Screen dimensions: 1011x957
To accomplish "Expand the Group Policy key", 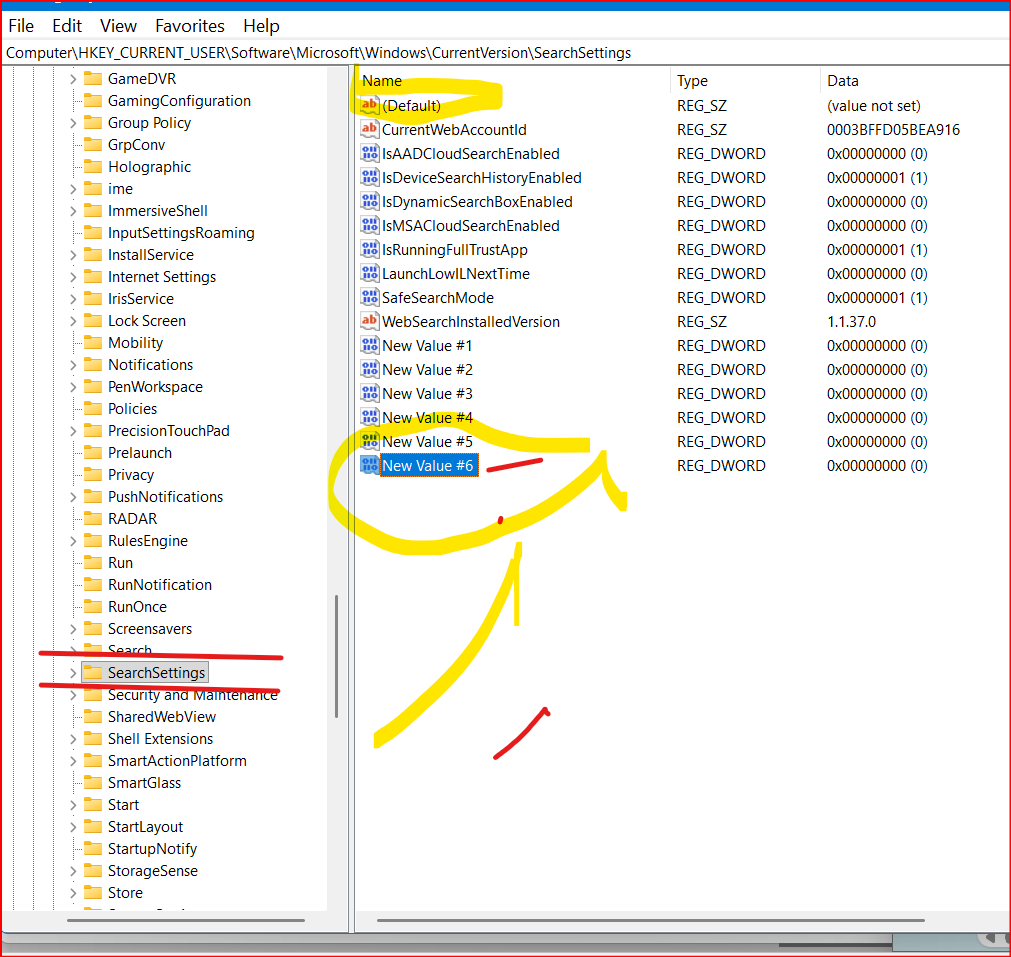I will (73, 123).
